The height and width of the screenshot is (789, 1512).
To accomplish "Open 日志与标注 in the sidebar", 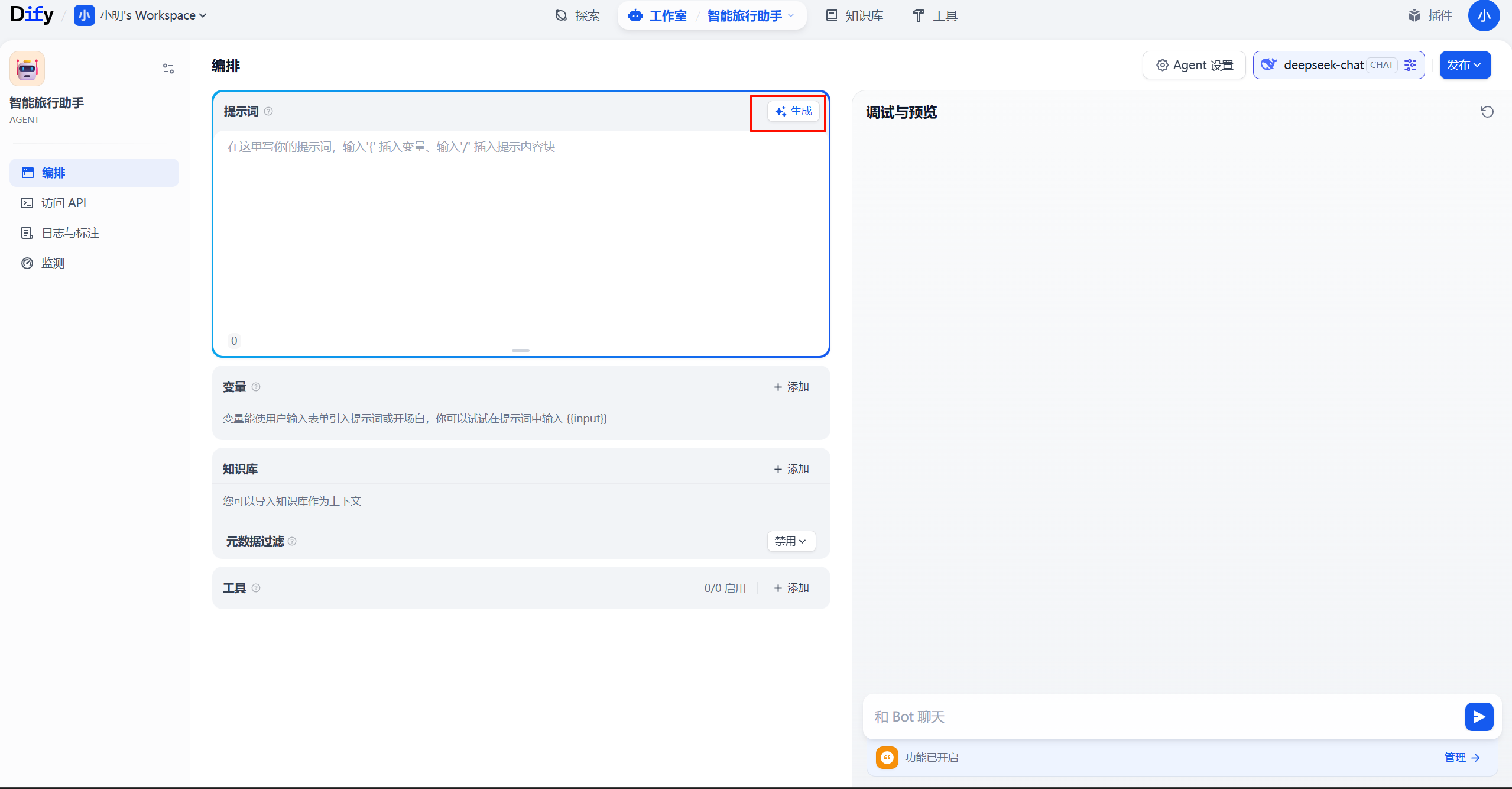I will point(70,233).
